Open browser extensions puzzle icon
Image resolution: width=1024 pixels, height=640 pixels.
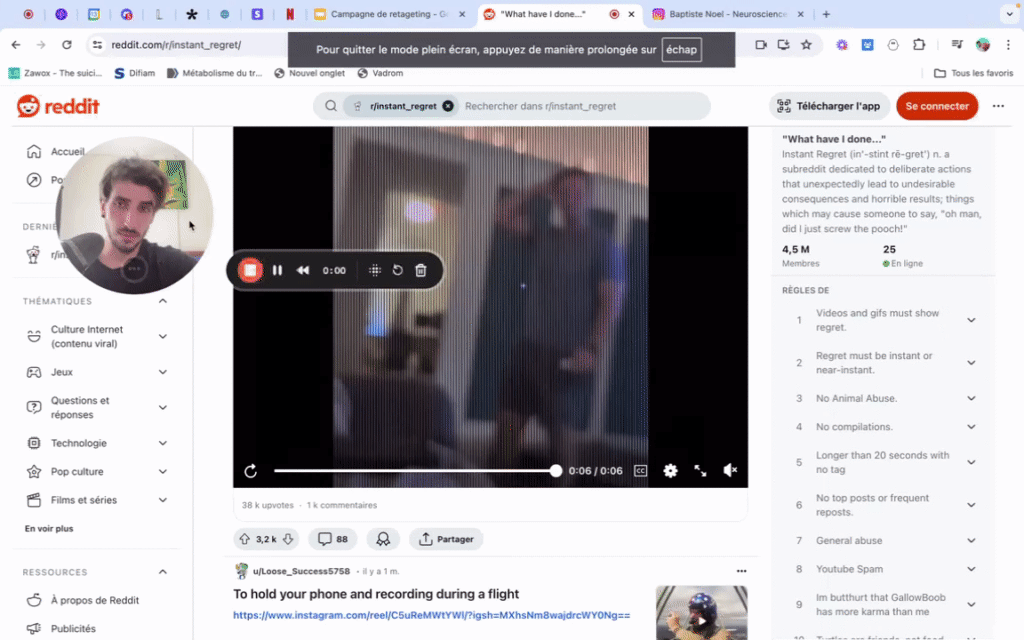919,44
